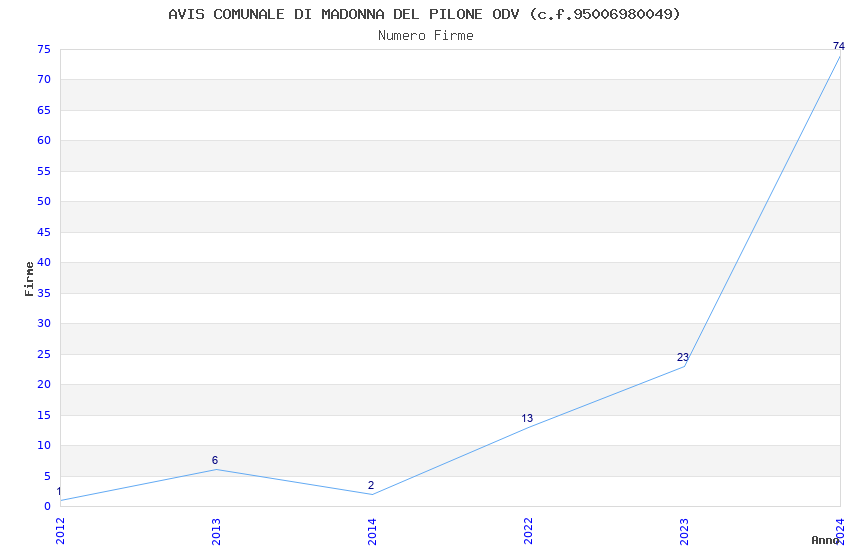This screenshot has height=550, width=850.
Task: Click the Firme y-axis label
Action: click(x=29, y=279)
